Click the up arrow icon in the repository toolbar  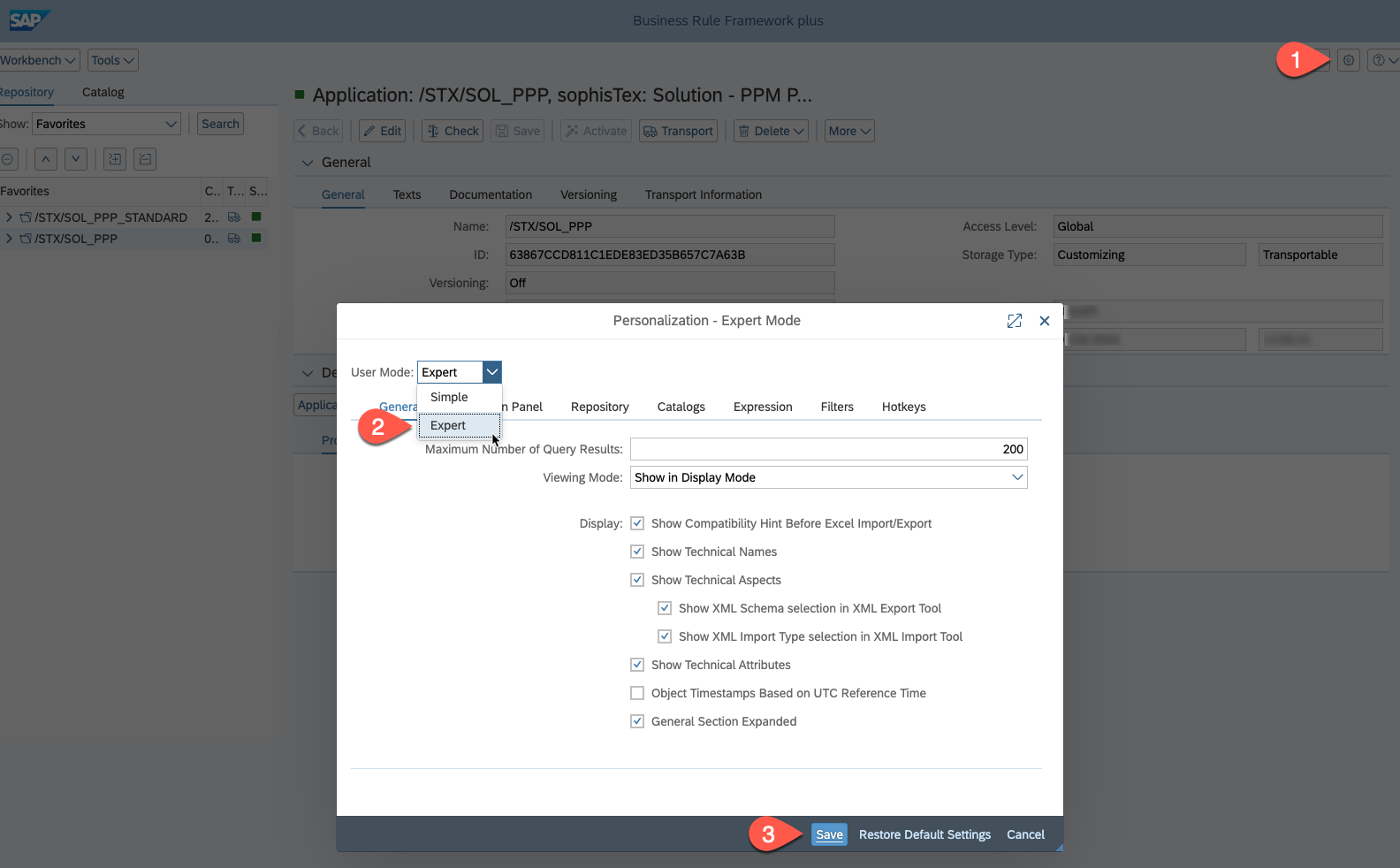pos(46,159)
